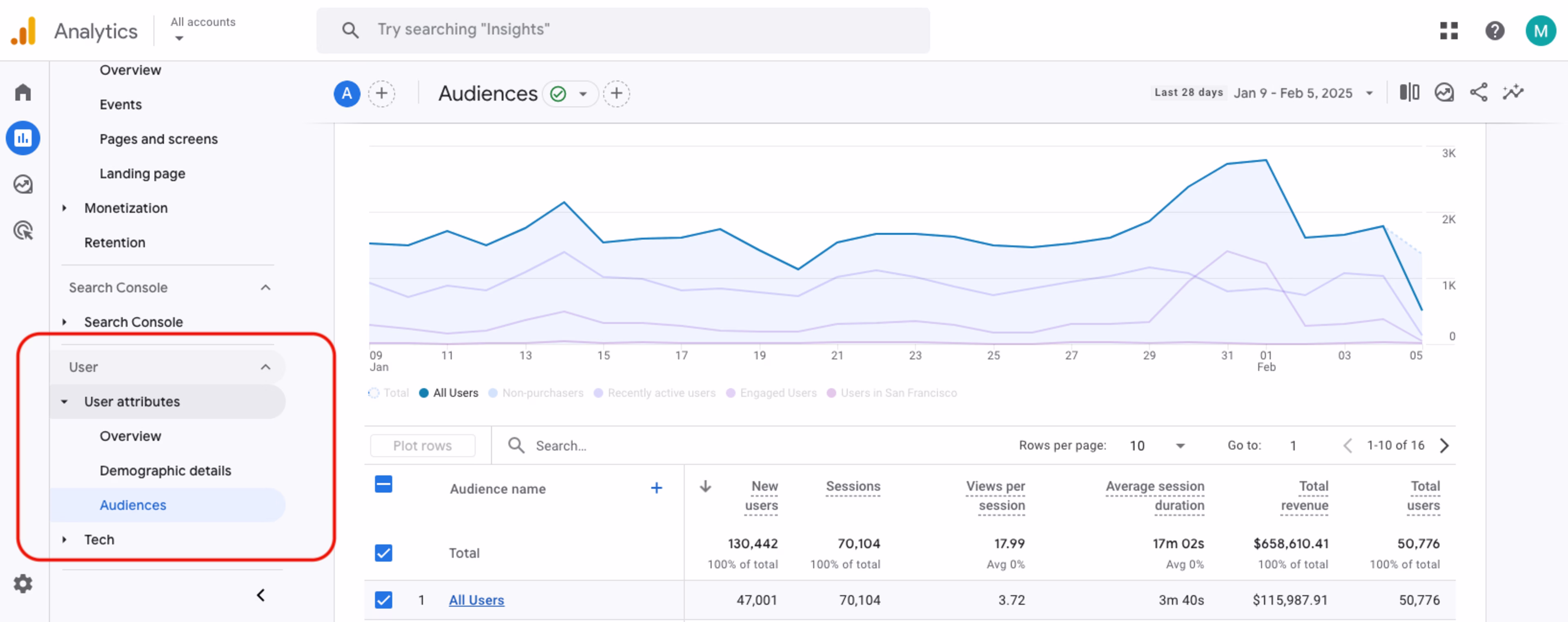
Task: Toggle the select-all rows header checkbox
Action: (383, 484)
